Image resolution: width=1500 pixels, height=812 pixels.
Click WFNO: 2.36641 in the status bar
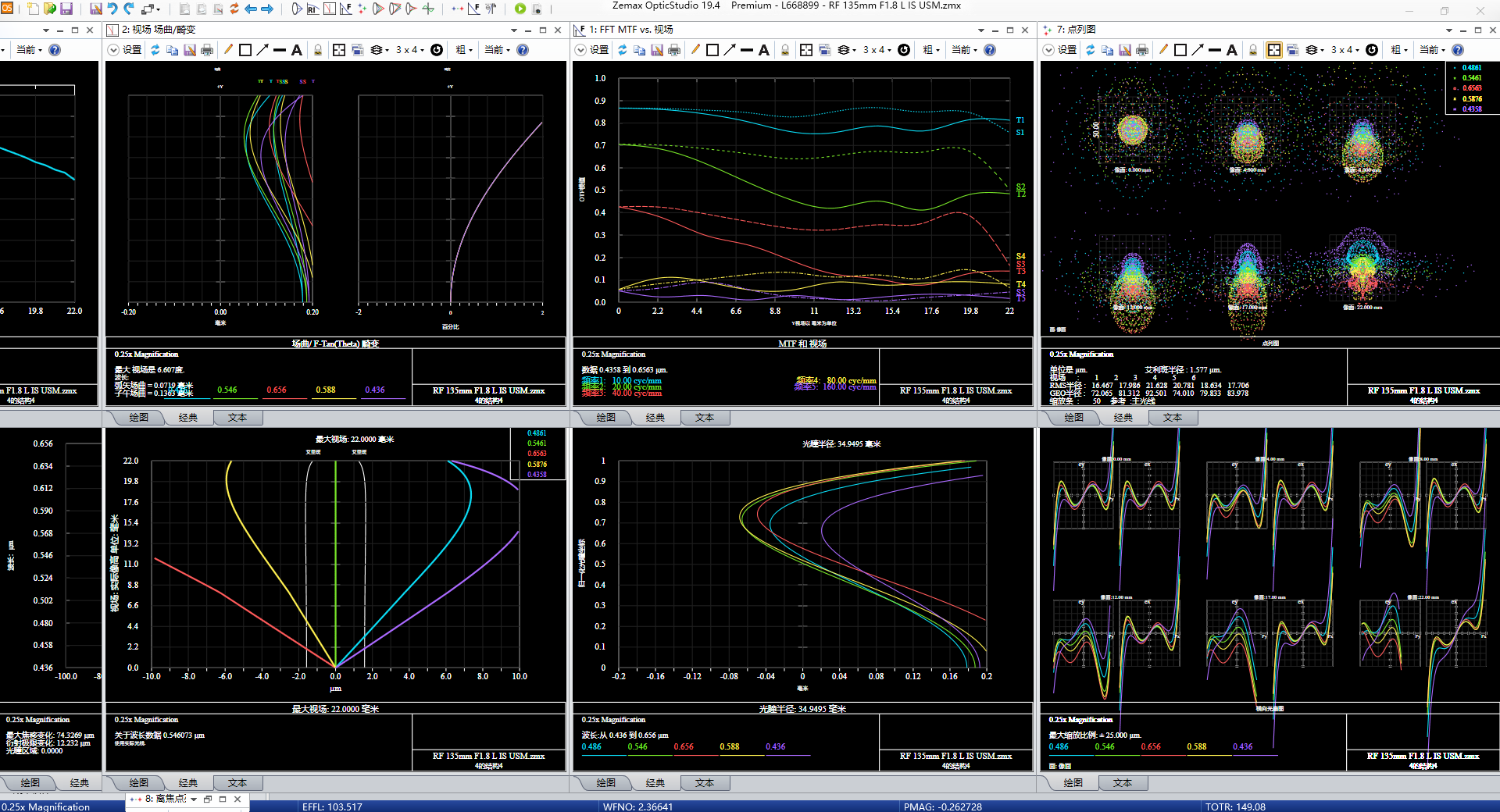click(637, 807)
